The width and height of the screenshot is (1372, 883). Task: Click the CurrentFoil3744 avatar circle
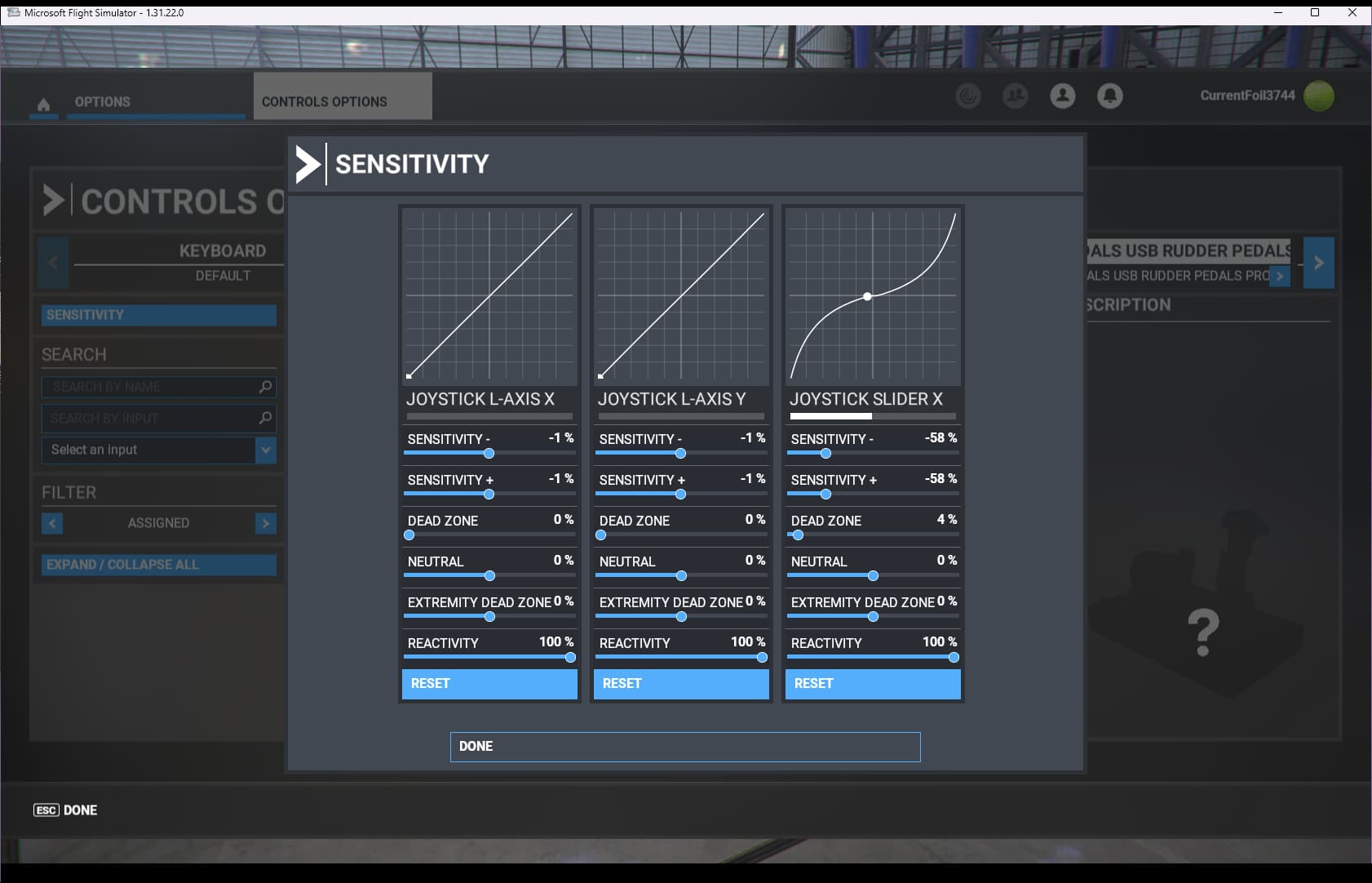(1321, 95)
